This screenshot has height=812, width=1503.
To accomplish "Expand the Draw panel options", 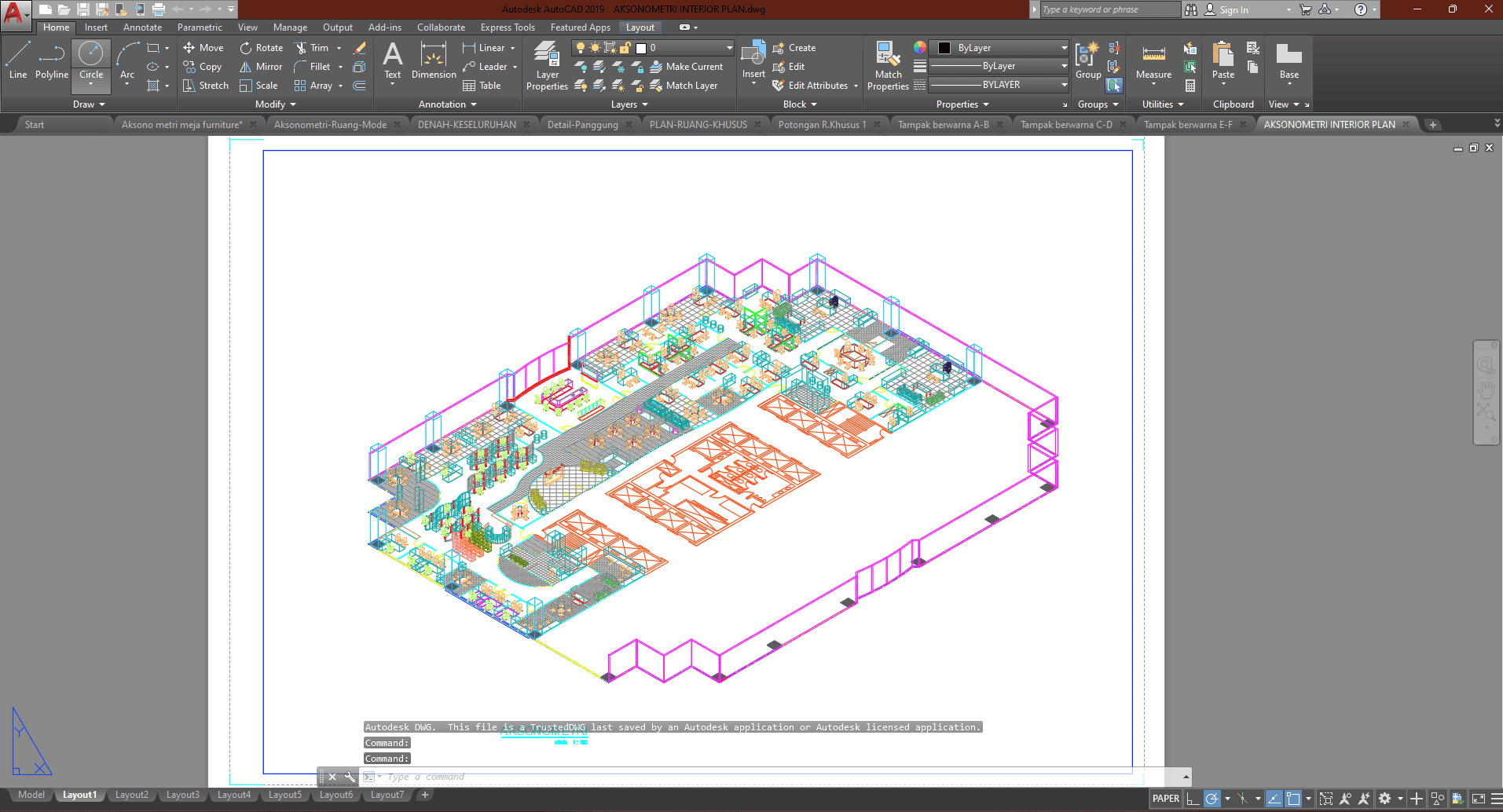I will 89,104.
